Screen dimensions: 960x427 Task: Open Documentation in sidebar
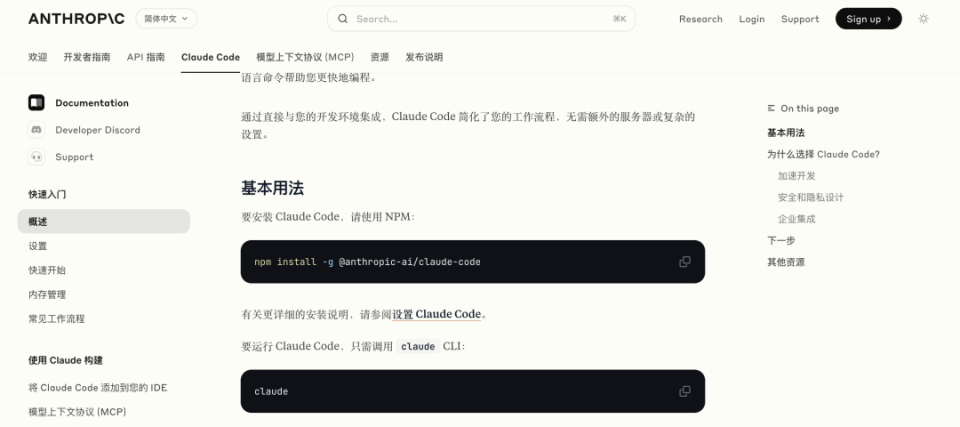(x=92, y=103)
